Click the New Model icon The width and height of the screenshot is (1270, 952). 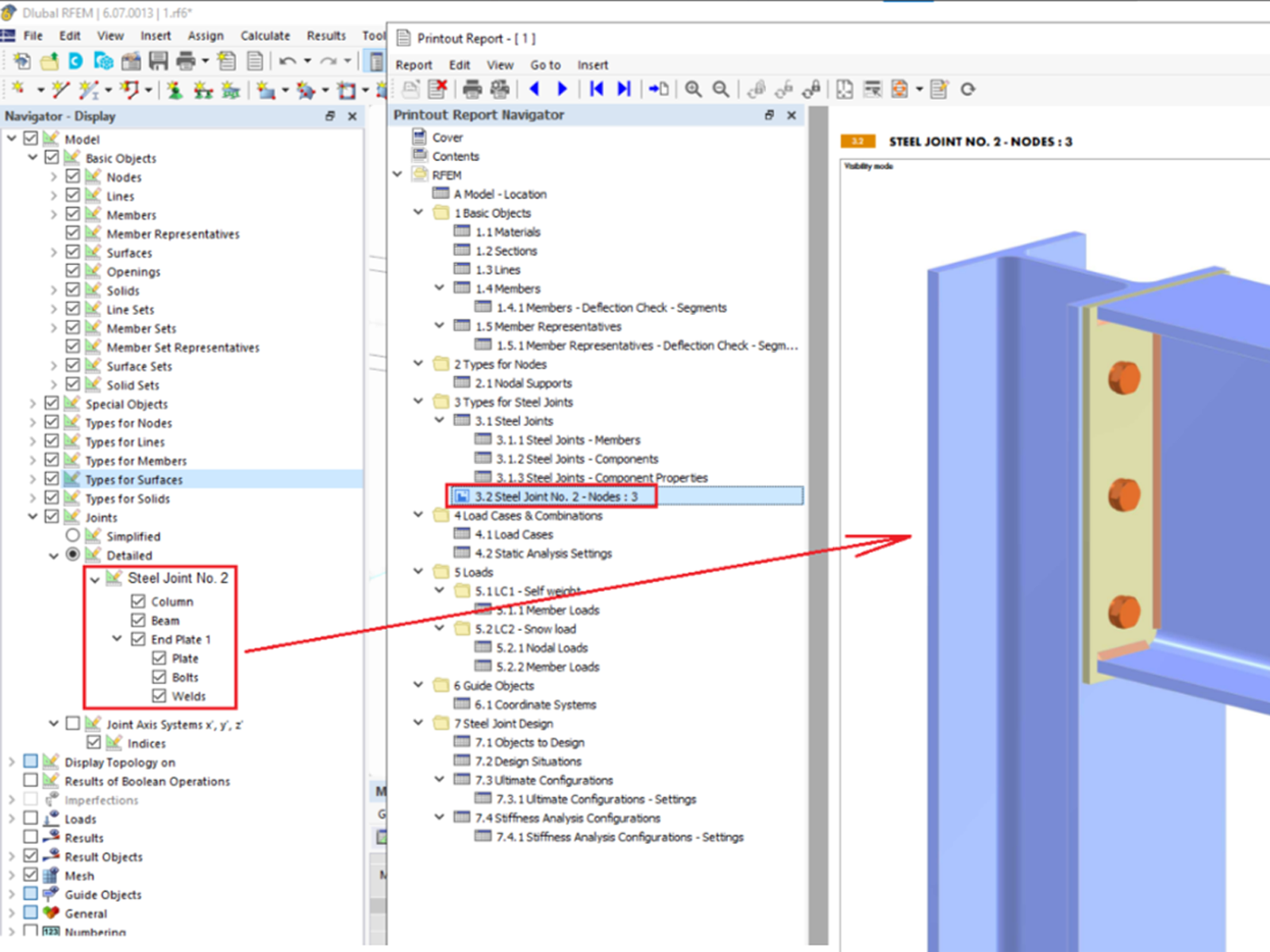point(22,60)
